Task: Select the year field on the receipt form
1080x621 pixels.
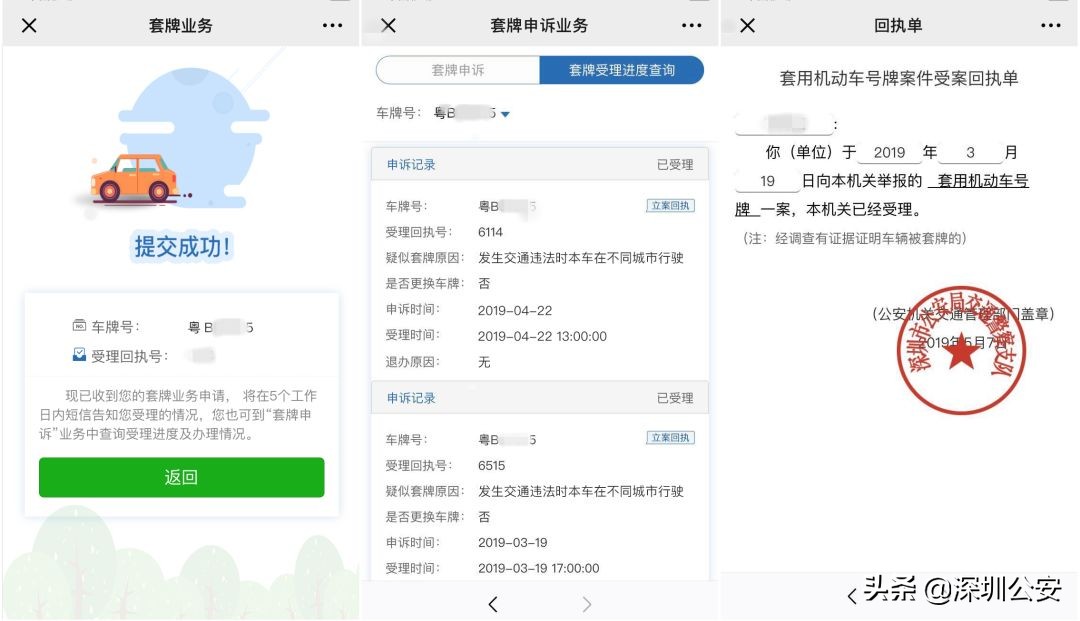Action: (x=889, y=153)
